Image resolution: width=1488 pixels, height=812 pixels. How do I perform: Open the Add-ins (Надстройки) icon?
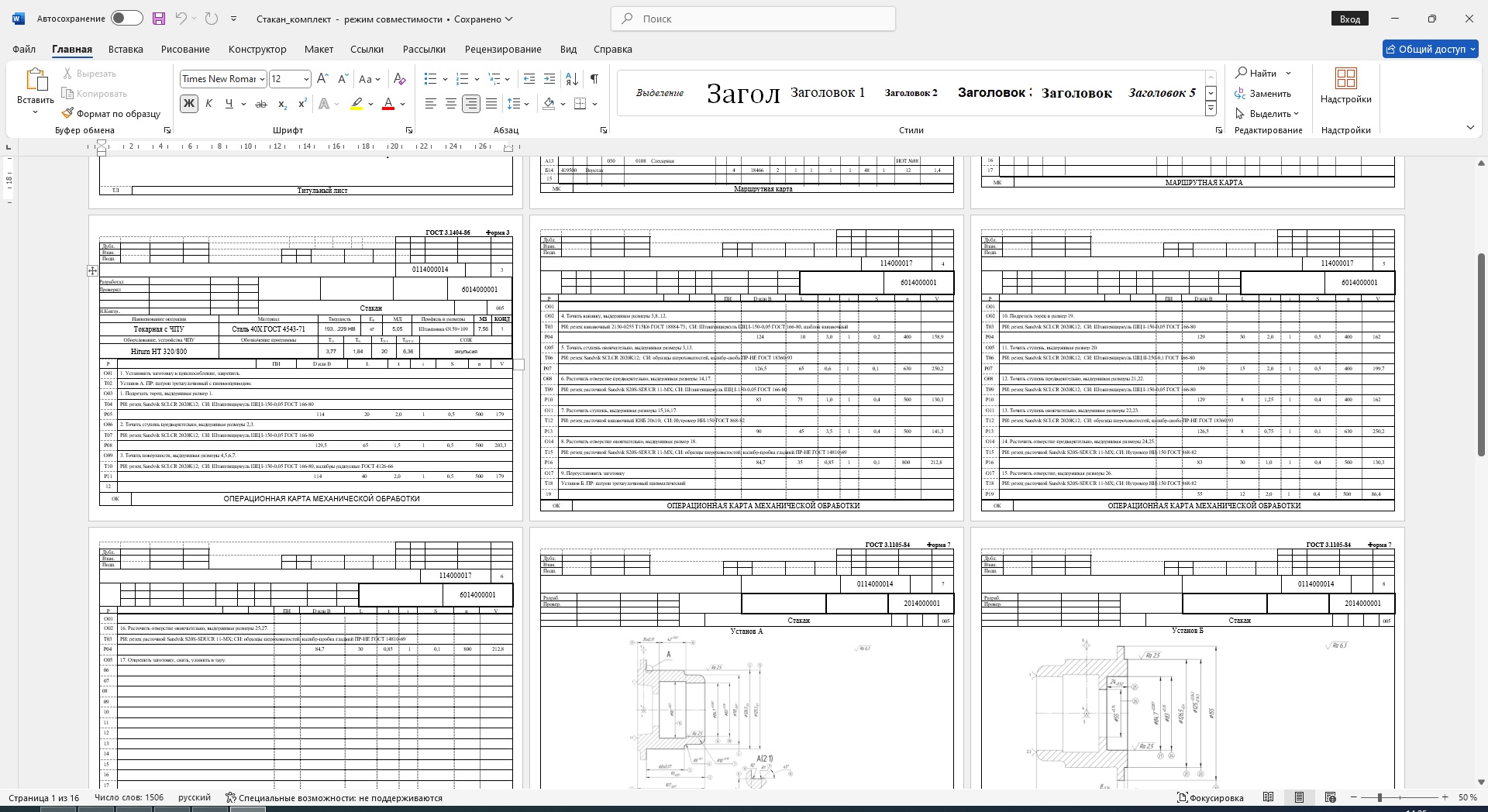(1345, 85)
